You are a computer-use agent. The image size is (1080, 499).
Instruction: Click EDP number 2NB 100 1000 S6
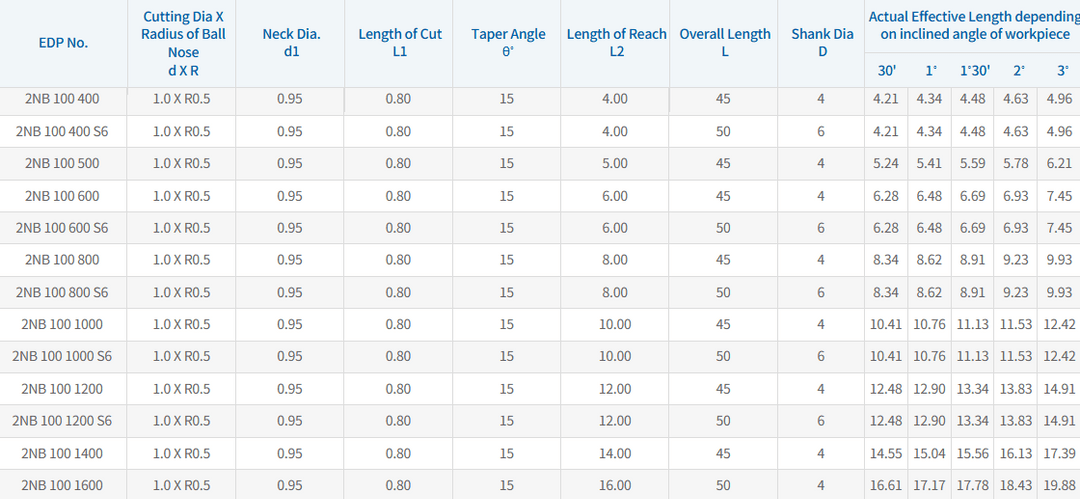pyautogui.click(x=62, y=356)
